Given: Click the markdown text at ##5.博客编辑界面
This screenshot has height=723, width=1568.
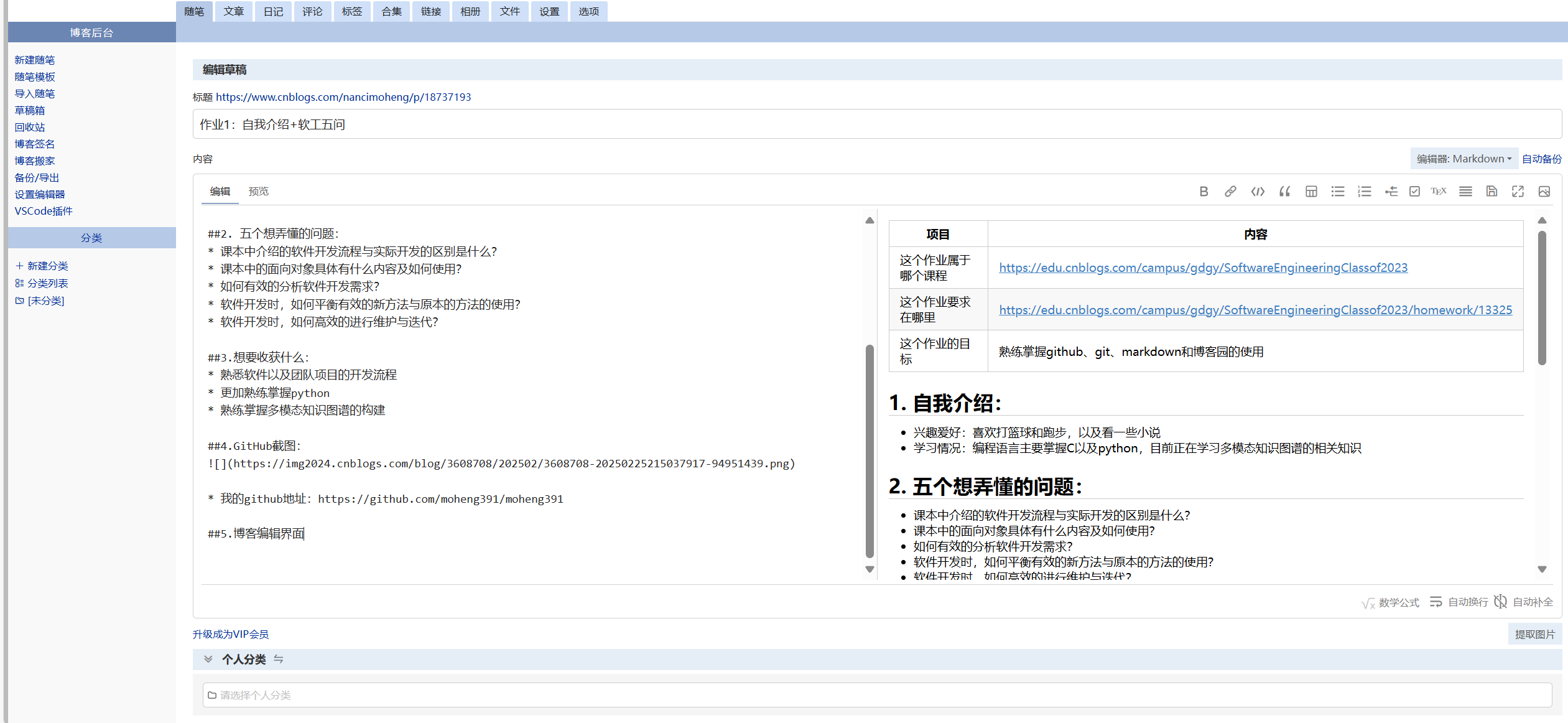Looking at the screenshot, I should click(x=256, y=534).
